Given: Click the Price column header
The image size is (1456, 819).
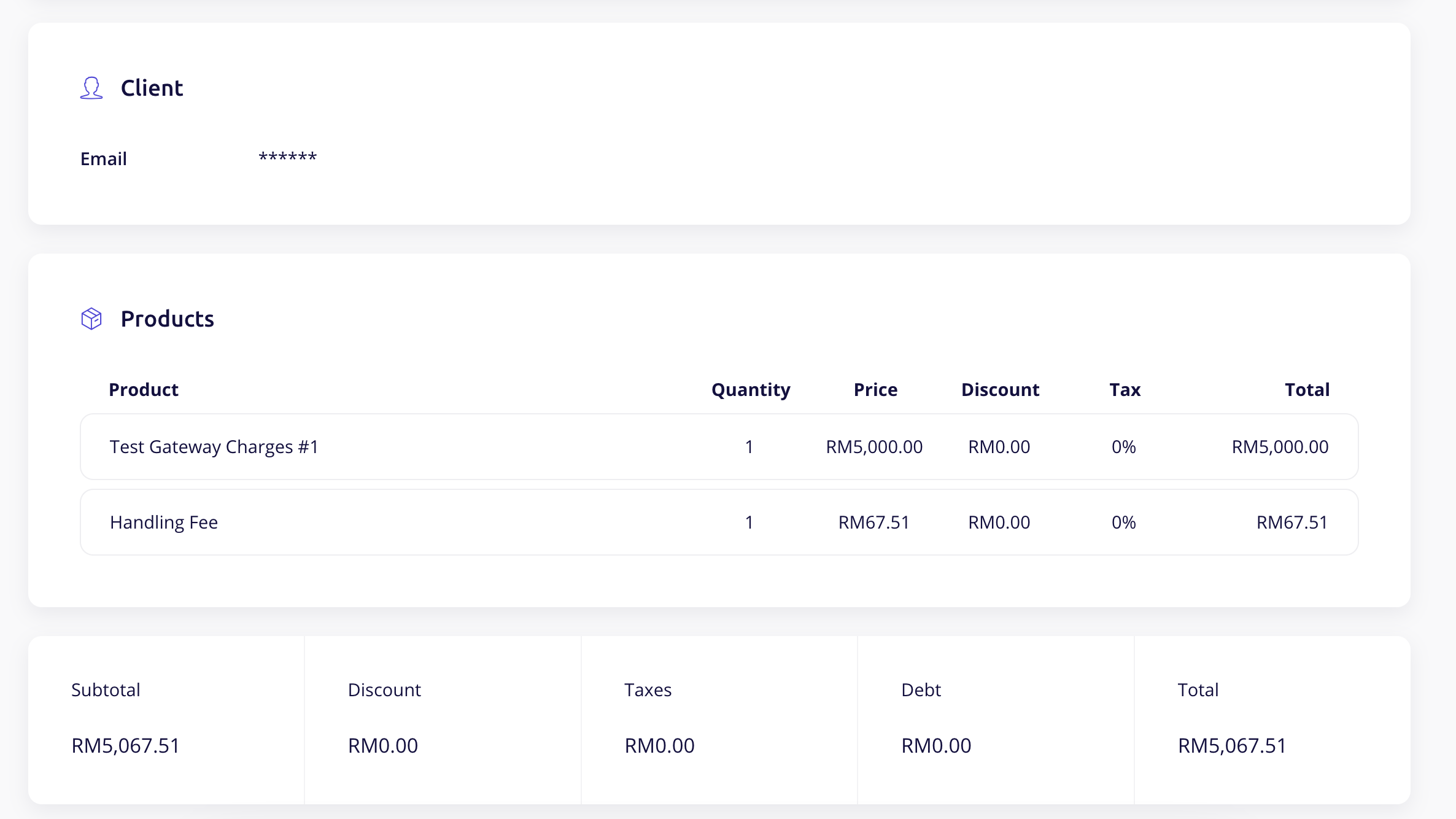Looking at the screenshot, I should (875, 389).
